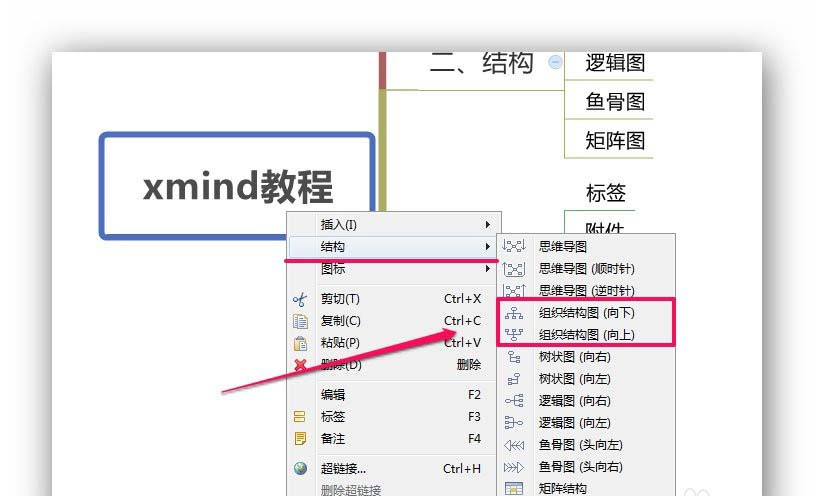Viewport: 814px width, 496px height.
Task: Select the 矩阵图 subtopic
Action: coord(615,140)
